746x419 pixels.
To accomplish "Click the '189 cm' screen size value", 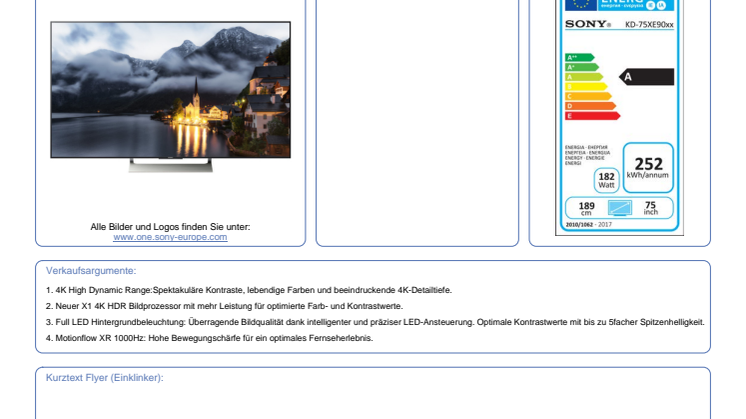I will [586, 208].
